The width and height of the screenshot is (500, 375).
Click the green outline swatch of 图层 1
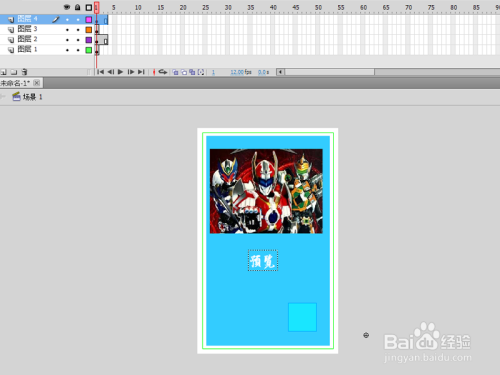pyautogui.click(x=89, y=50)
